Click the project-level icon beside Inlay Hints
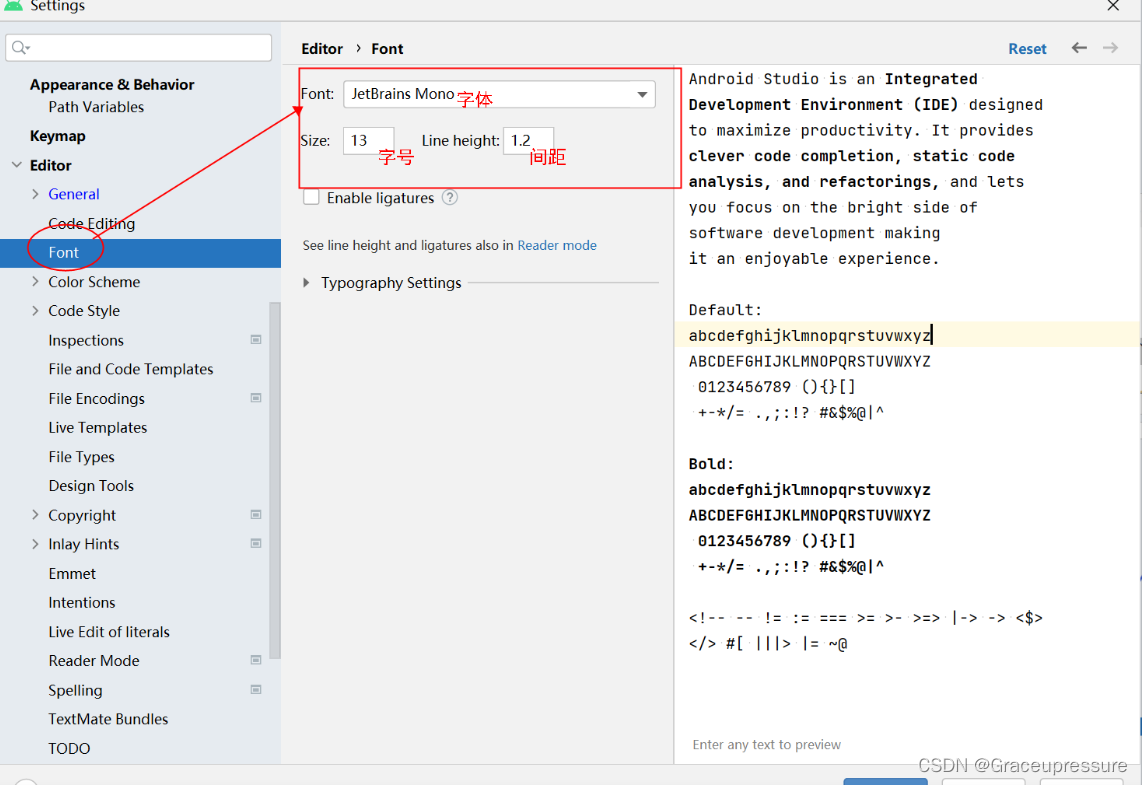Screen dimensions: 1142x785 (256, 543)
